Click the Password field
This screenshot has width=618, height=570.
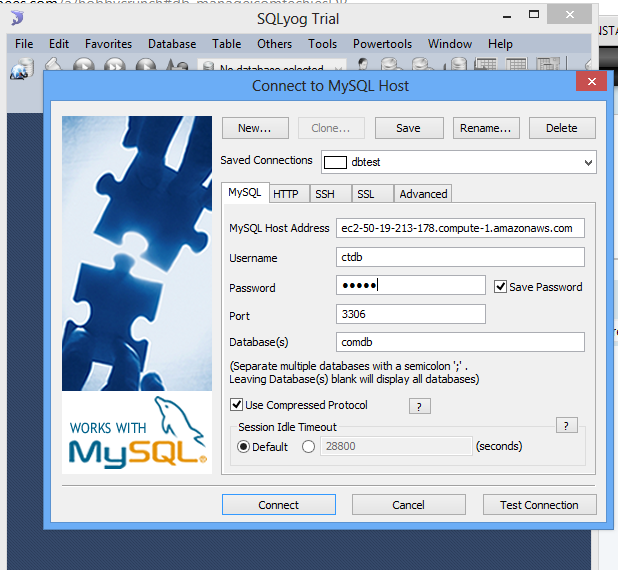click(x=411, y=285)
